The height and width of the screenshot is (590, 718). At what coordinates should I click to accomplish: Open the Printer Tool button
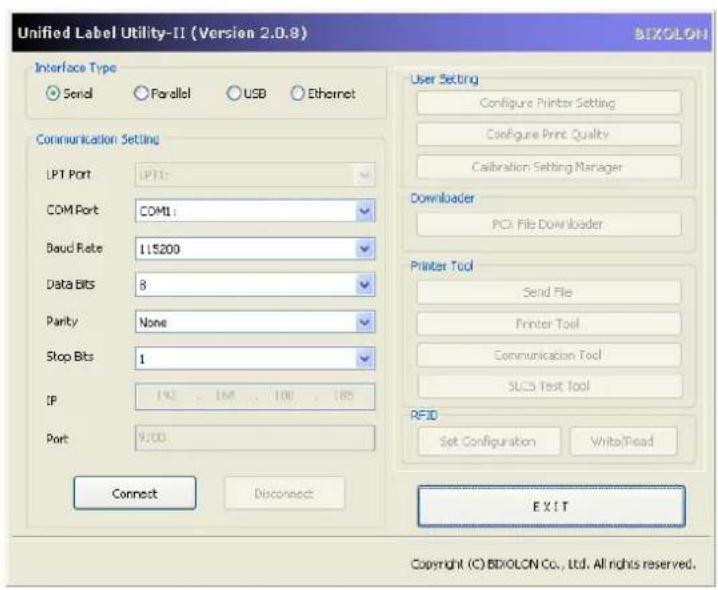(549, 324)
